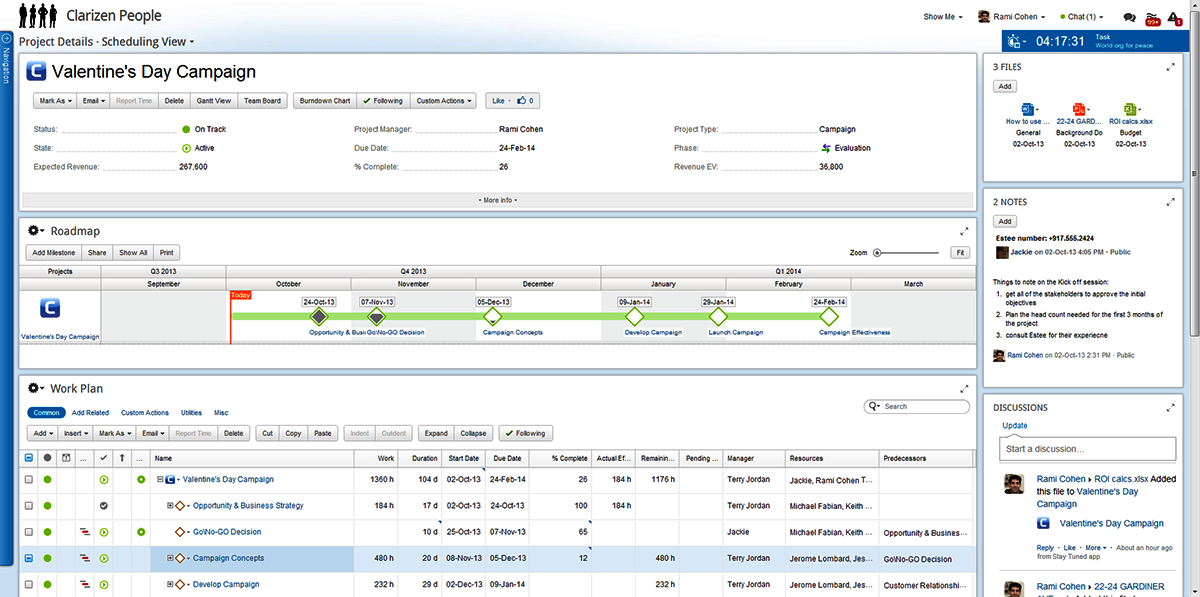1200x597 pixels.
Task: Open the stream notifications icon showing 99+
Action: 1152,17
